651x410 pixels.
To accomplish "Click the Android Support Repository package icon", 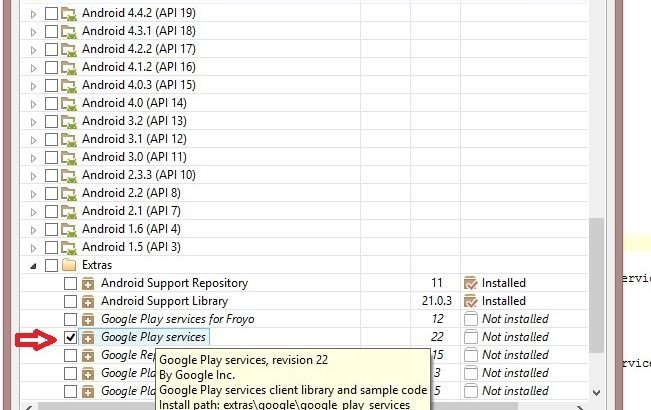I will point(89,283).
